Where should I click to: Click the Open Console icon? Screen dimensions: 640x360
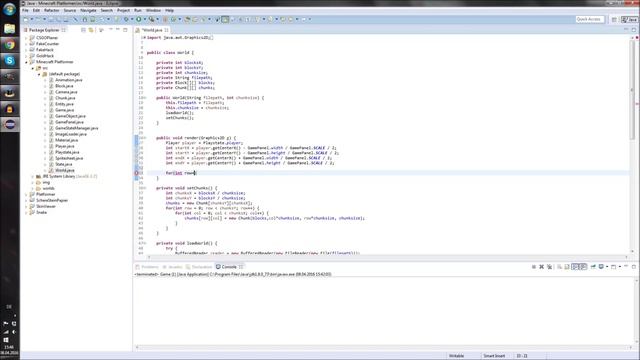tap(613, 267)
